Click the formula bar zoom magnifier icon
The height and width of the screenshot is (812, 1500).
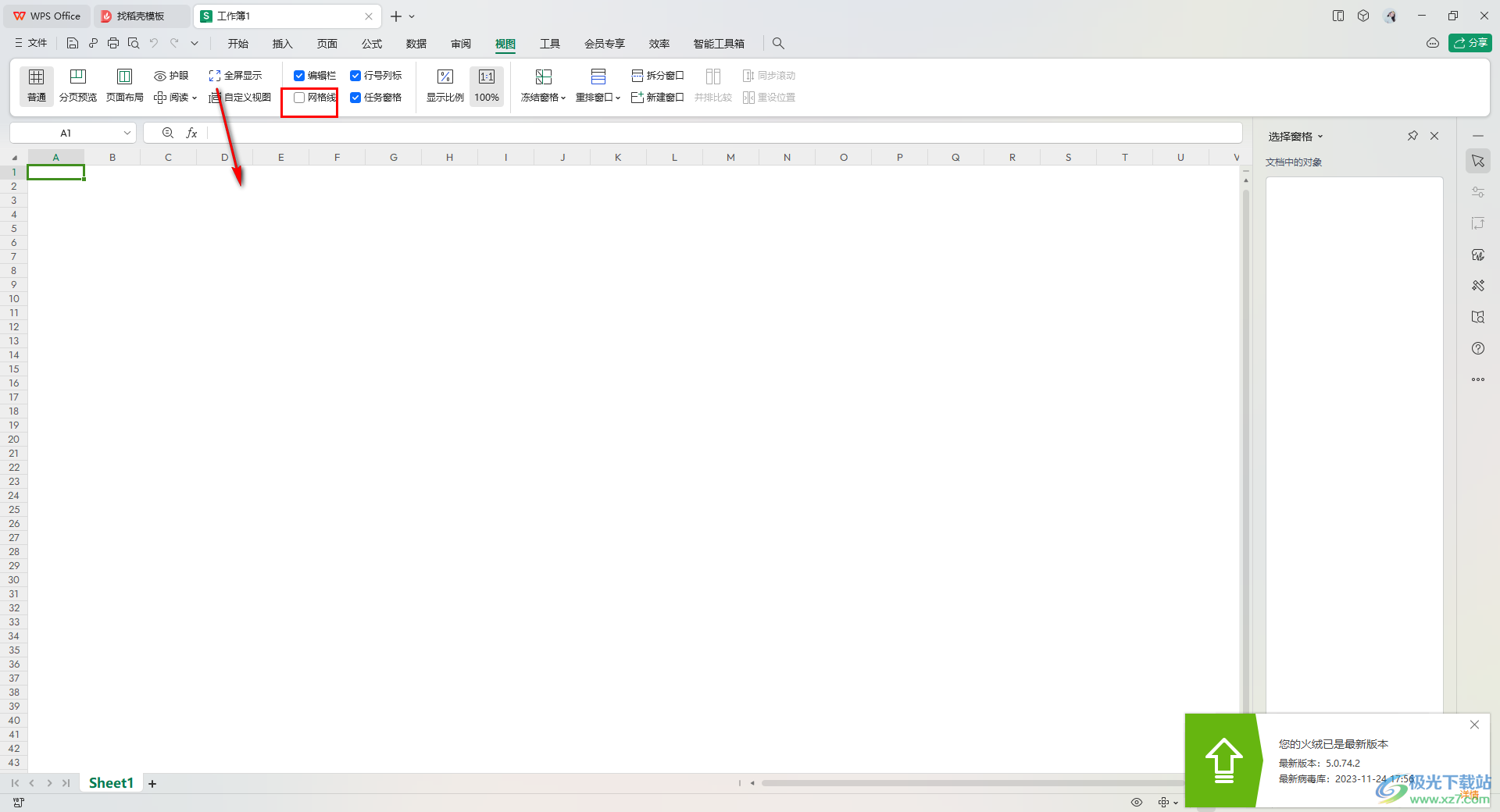(168, 133)
